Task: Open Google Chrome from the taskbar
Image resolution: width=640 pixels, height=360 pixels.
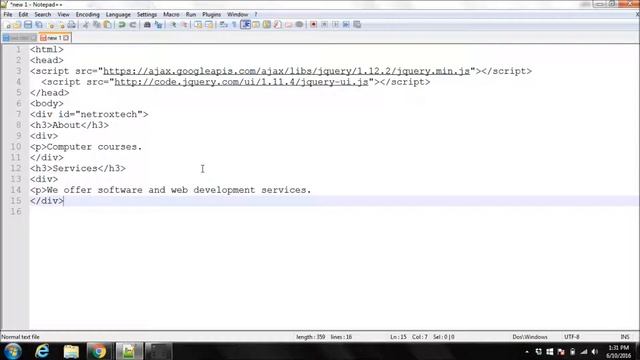Action: tap(98, 351)
